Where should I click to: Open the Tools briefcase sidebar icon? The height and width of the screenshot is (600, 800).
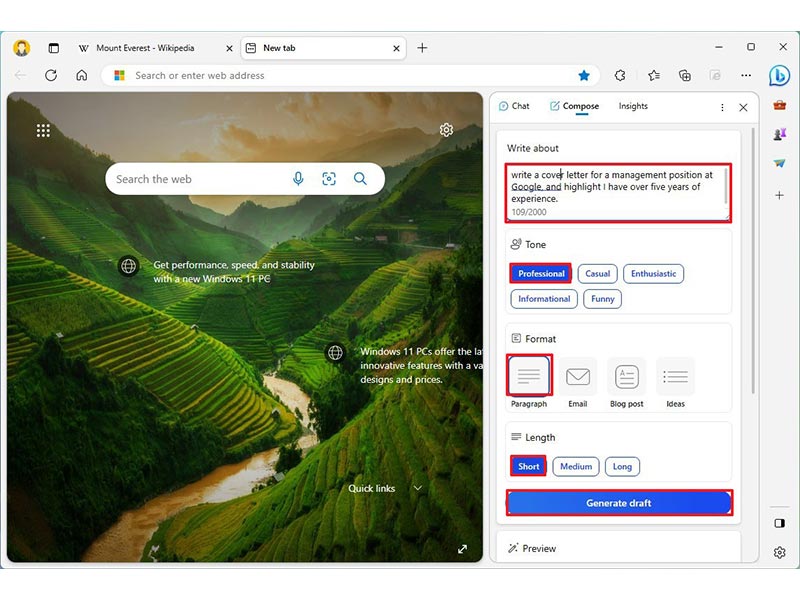(779, 106)
